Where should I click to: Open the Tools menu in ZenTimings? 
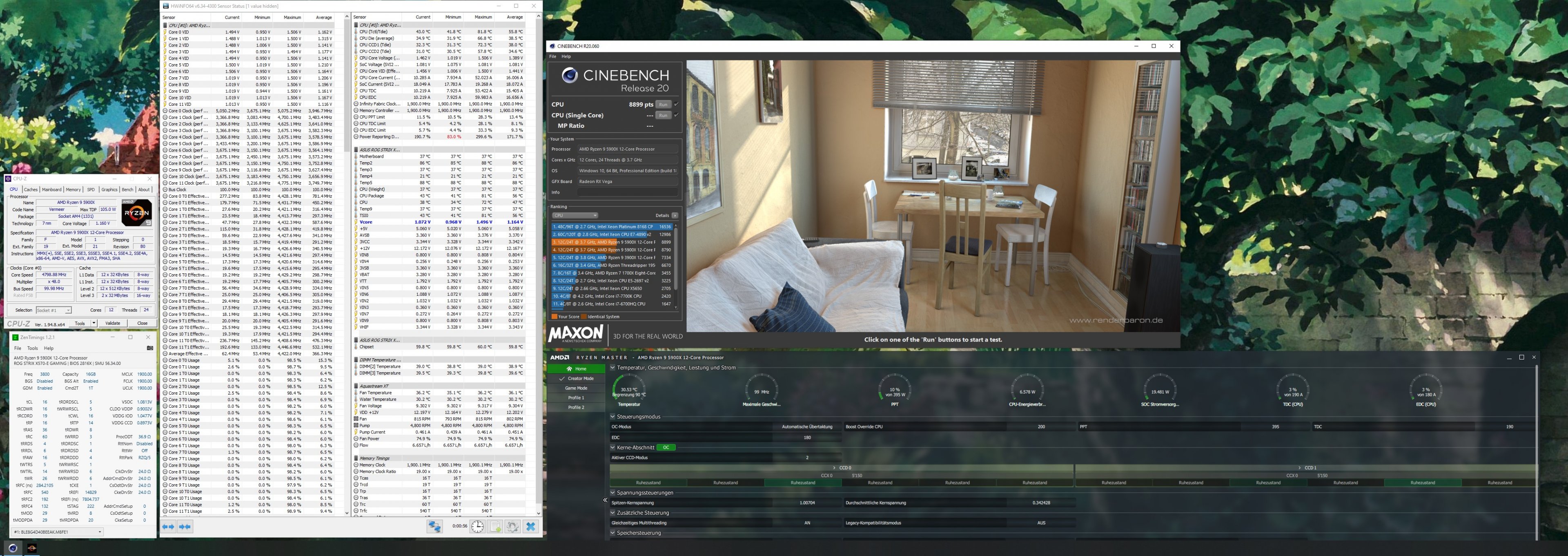[x=32, y=348]
